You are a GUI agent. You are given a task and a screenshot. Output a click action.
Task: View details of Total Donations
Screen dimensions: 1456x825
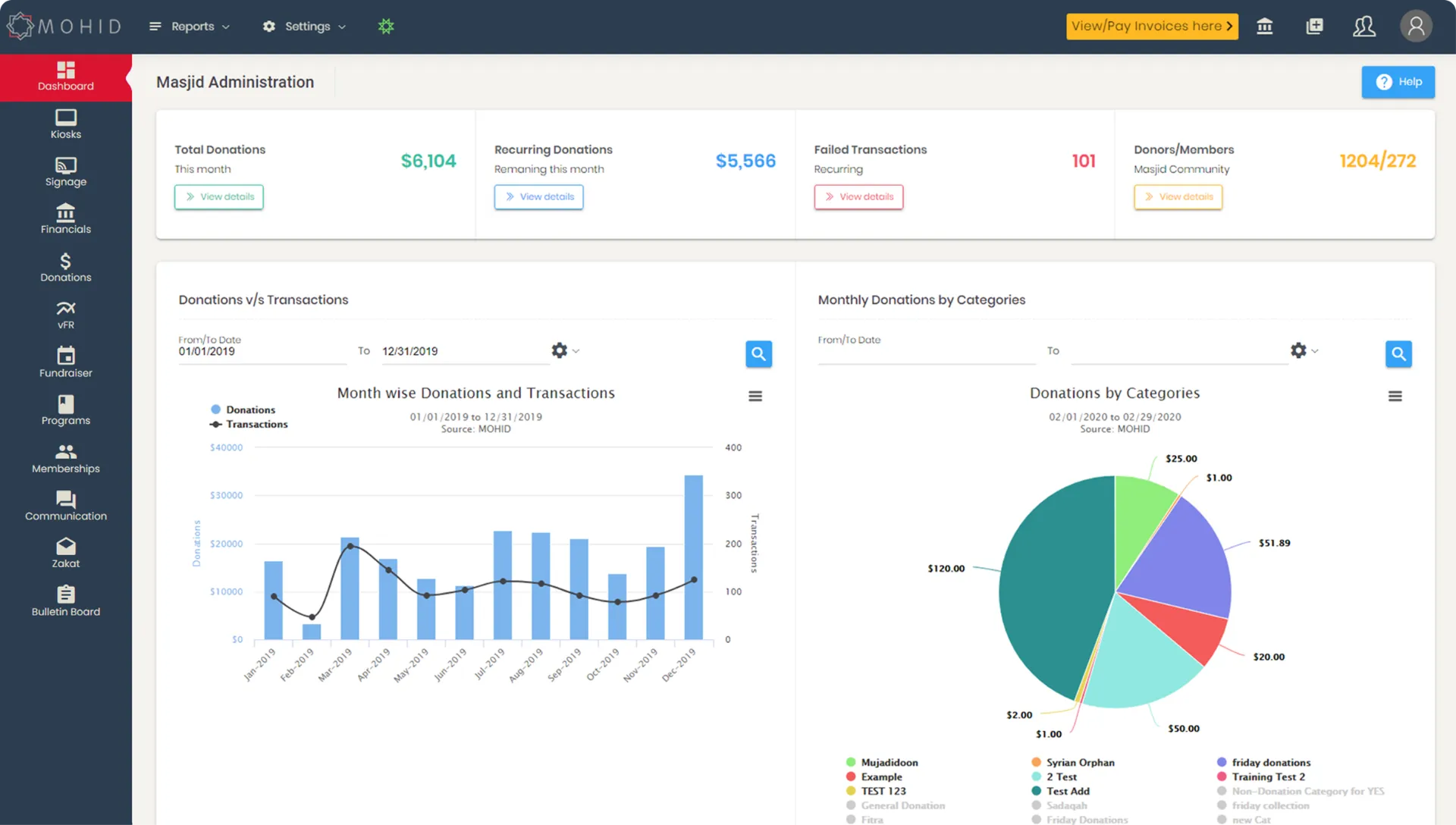click(x=219, y=197)
